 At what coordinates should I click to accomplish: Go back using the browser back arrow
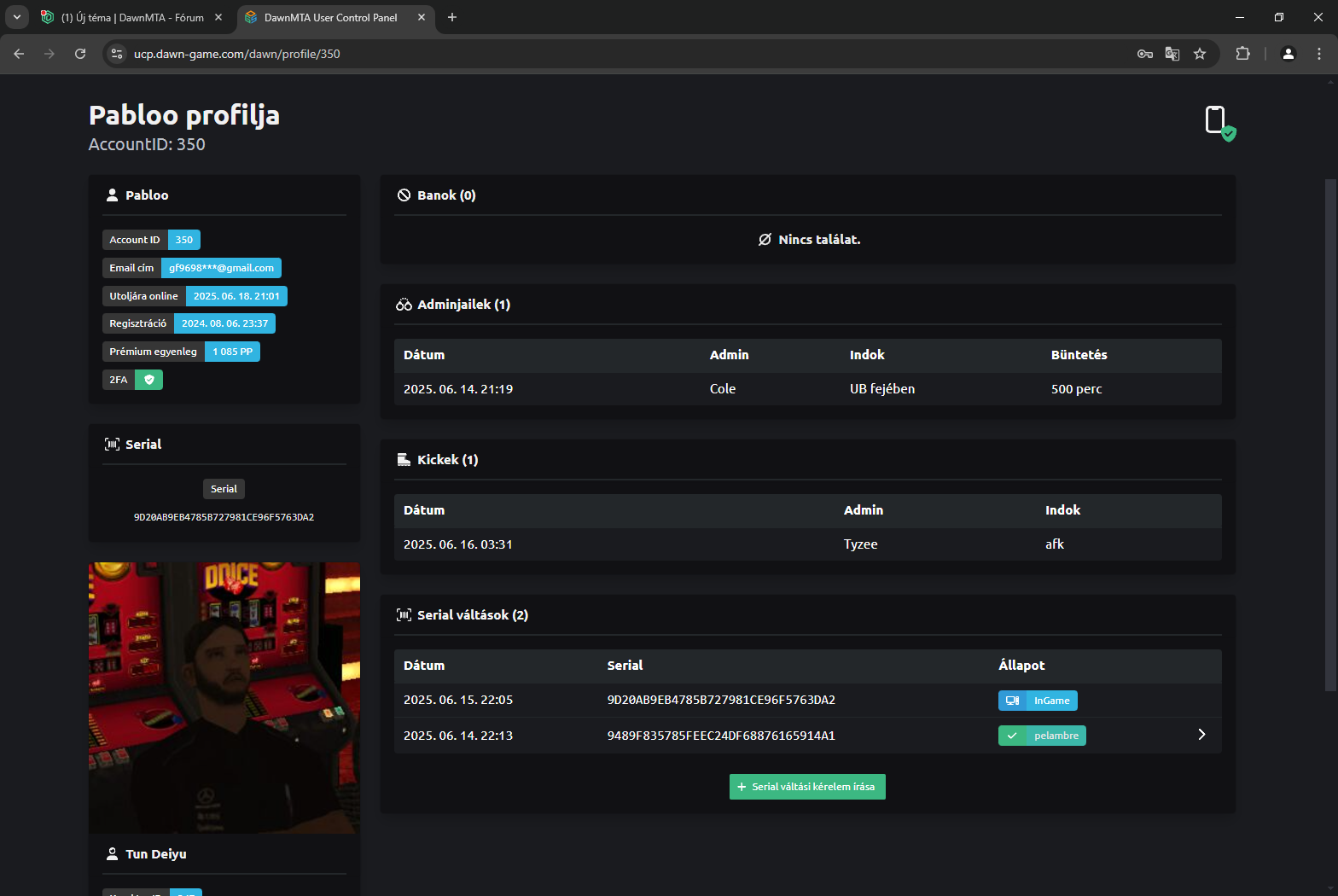coord(19,54)
